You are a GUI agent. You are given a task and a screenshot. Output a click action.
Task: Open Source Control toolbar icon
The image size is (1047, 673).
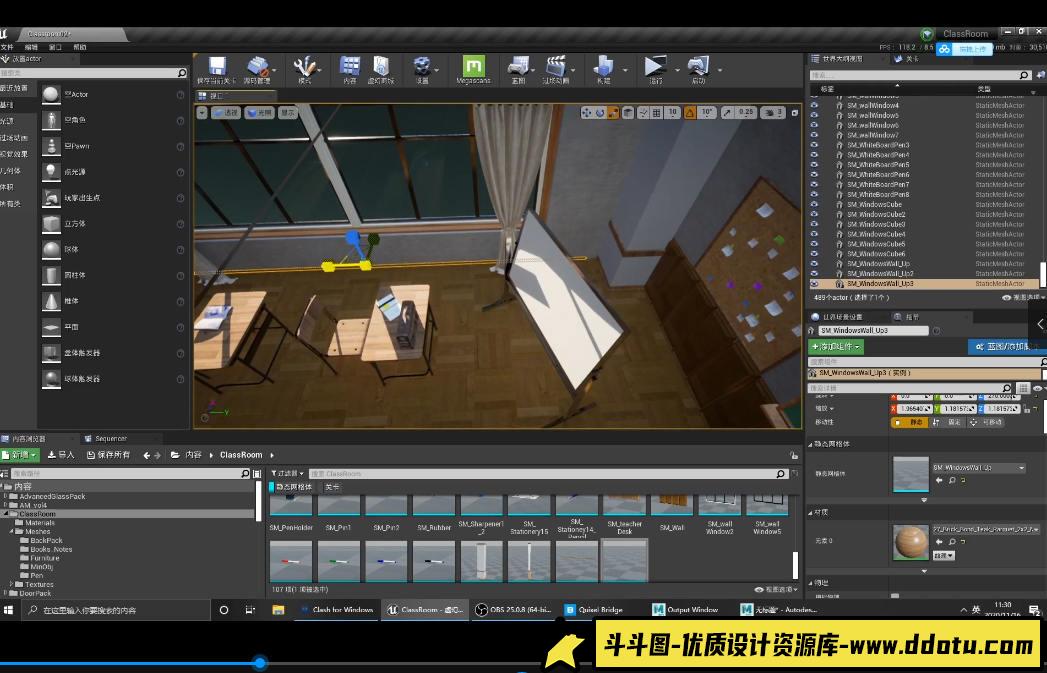pos(258,67)
